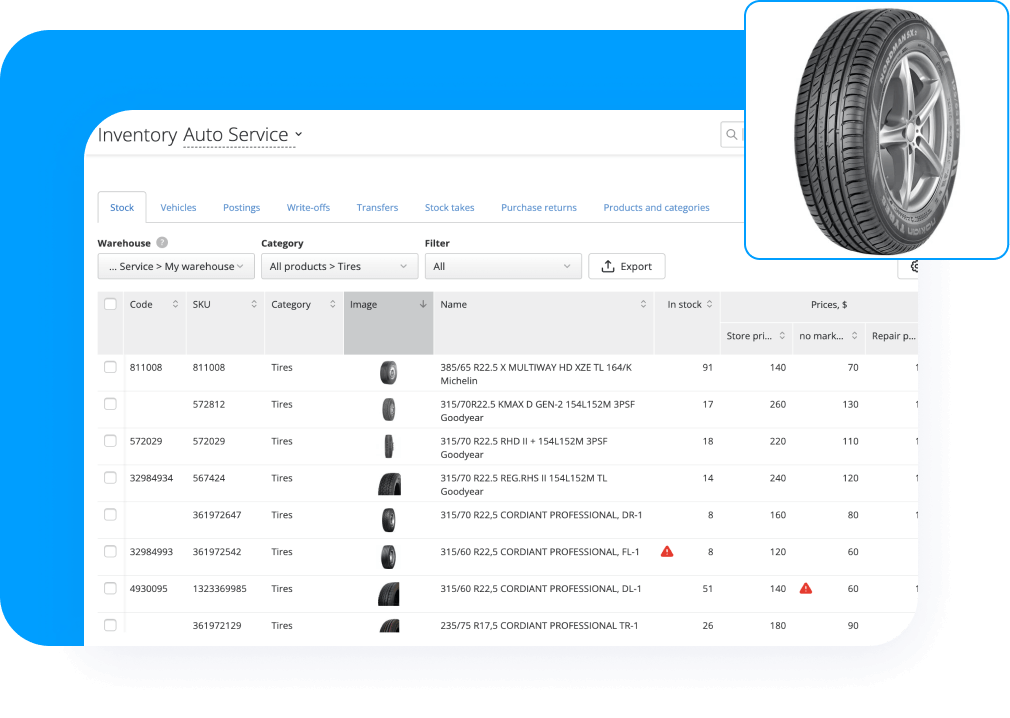
Task: Click the Export button
Action: click(627, 266)
